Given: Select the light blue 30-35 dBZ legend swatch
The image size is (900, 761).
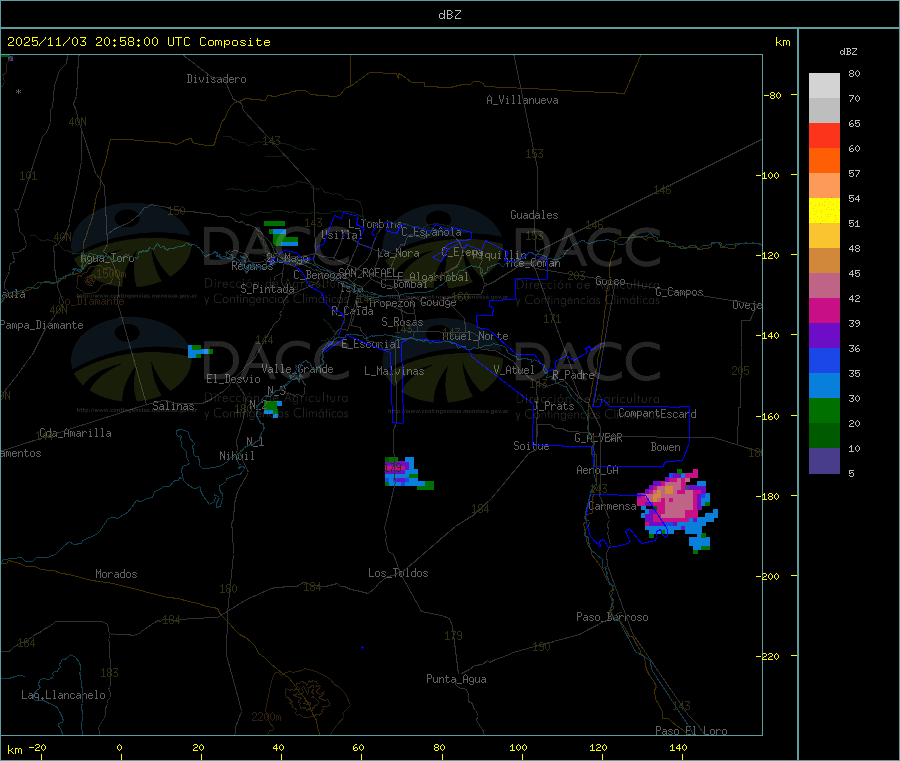Looking at the screenshot, I should 824,386.
